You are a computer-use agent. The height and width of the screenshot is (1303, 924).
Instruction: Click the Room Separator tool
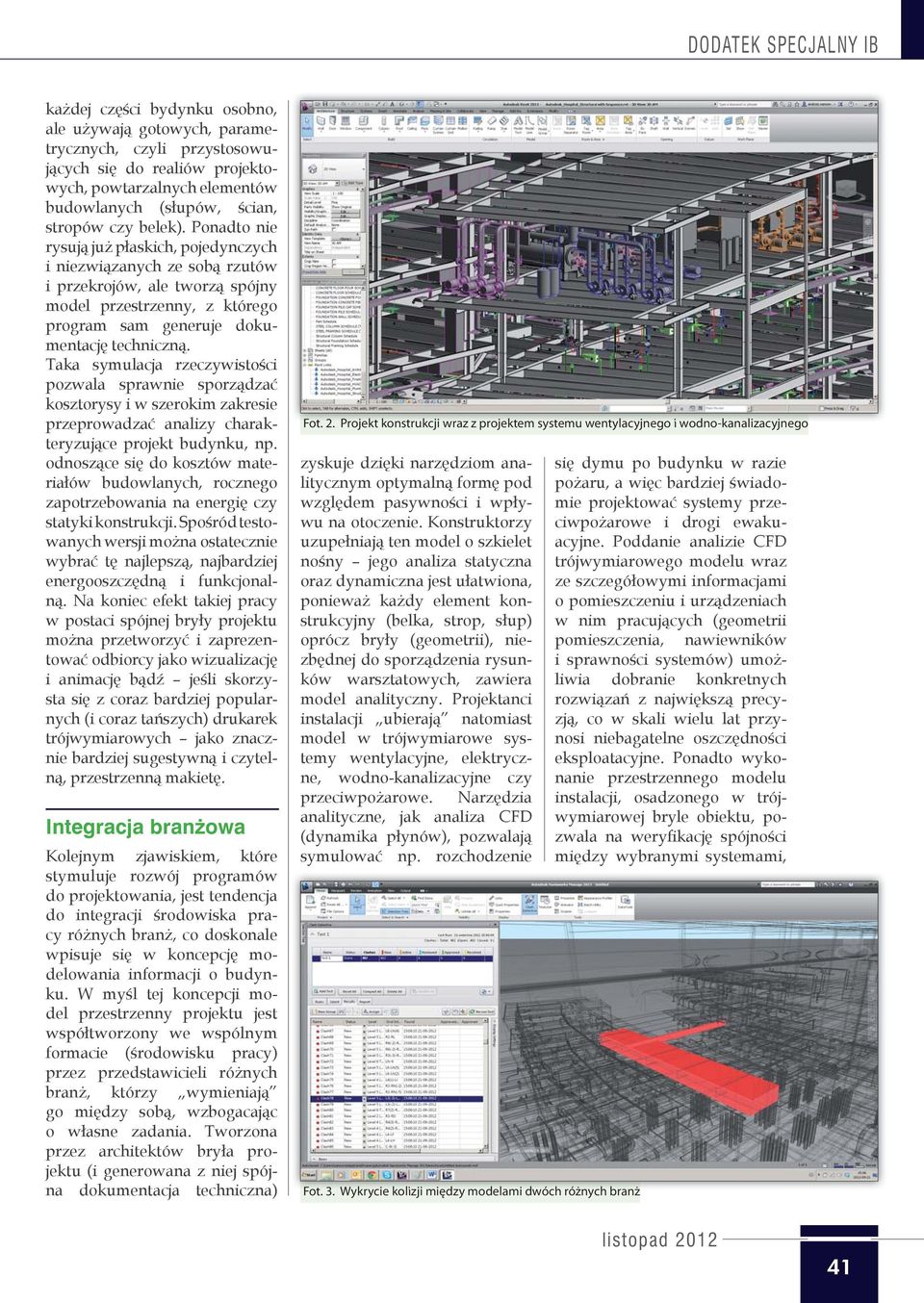(571, 123)
